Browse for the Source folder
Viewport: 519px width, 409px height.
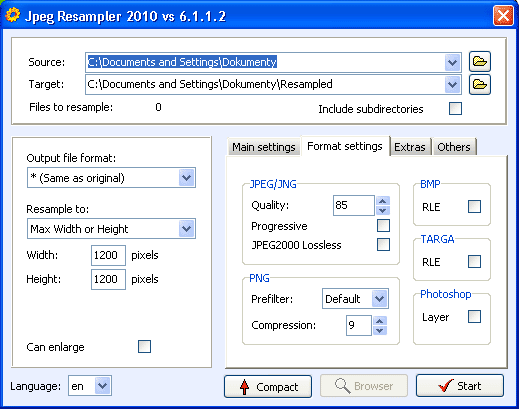pyautogui.click(x=480, y=62)
